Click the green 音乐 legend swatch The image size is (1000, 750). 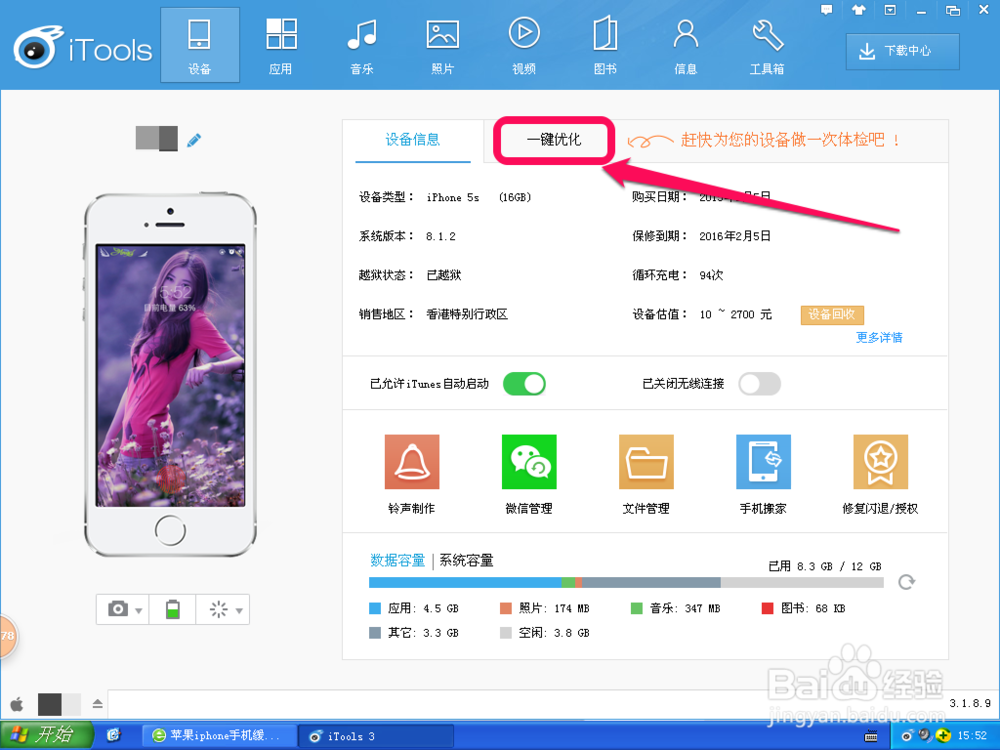pos(636,608)
